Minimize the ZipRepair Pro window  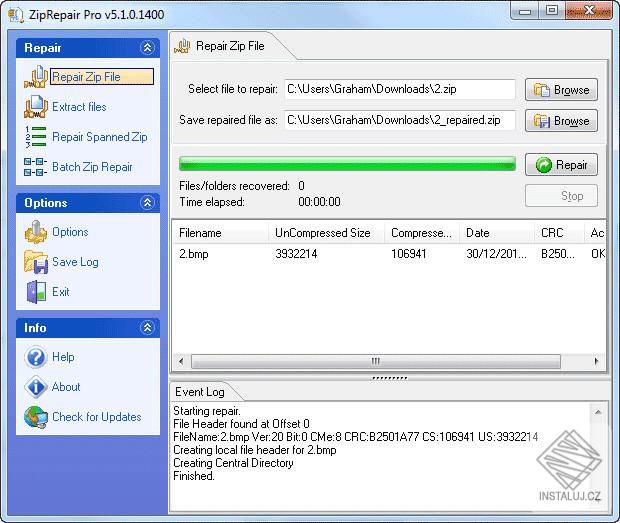click(525, 11)
